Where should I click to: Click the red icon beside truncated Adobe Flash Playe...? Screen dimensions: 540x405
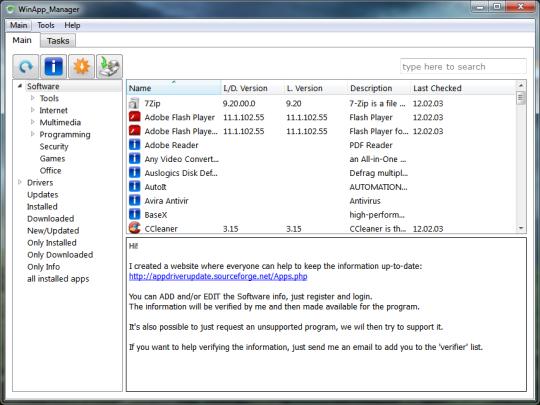(134, 131)
